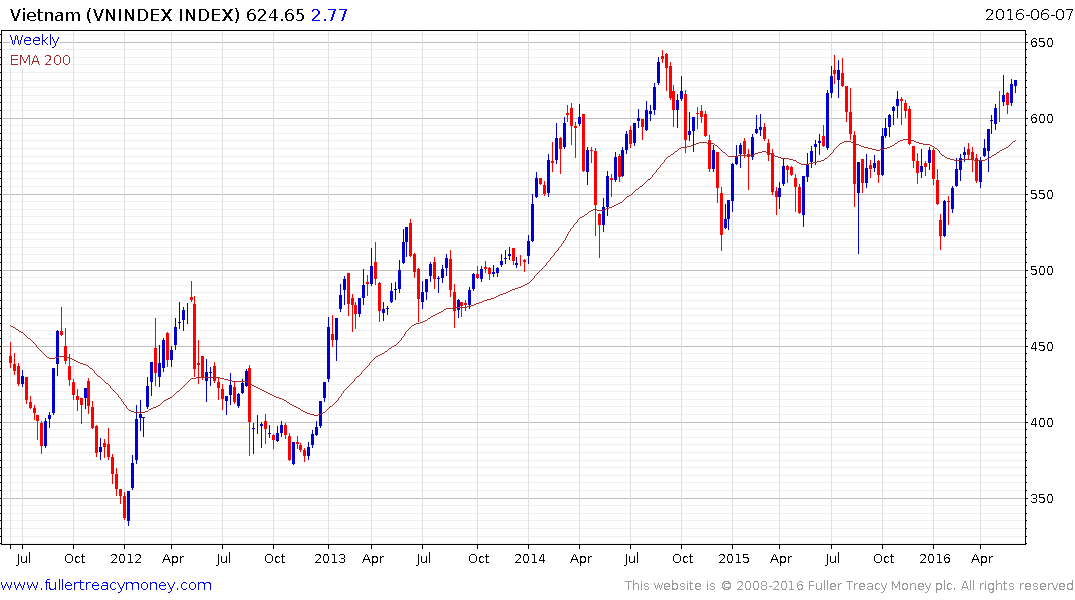This screenshot has width=1075, height=600.
Task: Click the 'EMA 200' legend label
Action: [x=40, y=60]
